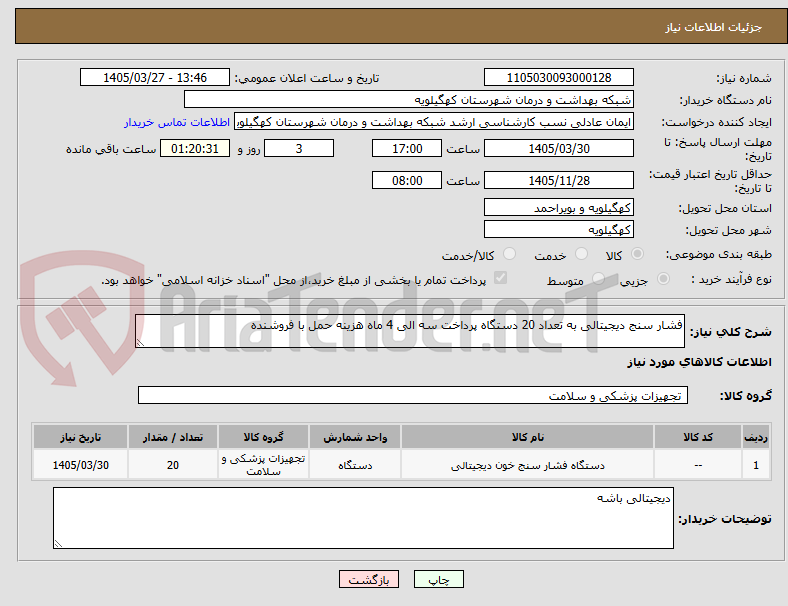Image resolution: width=788 pixels, height=606 pixels.
Task: Select the کالا/خدمت radio button
Action: pyautogui.click(x=510, y=254)
